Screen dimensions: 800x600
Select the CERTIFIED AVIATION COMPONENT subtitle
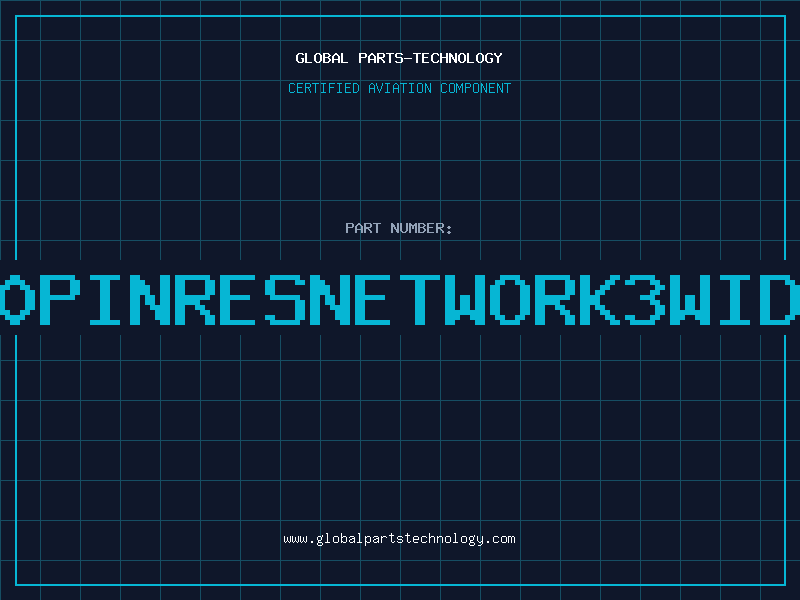tap(399, 88)
